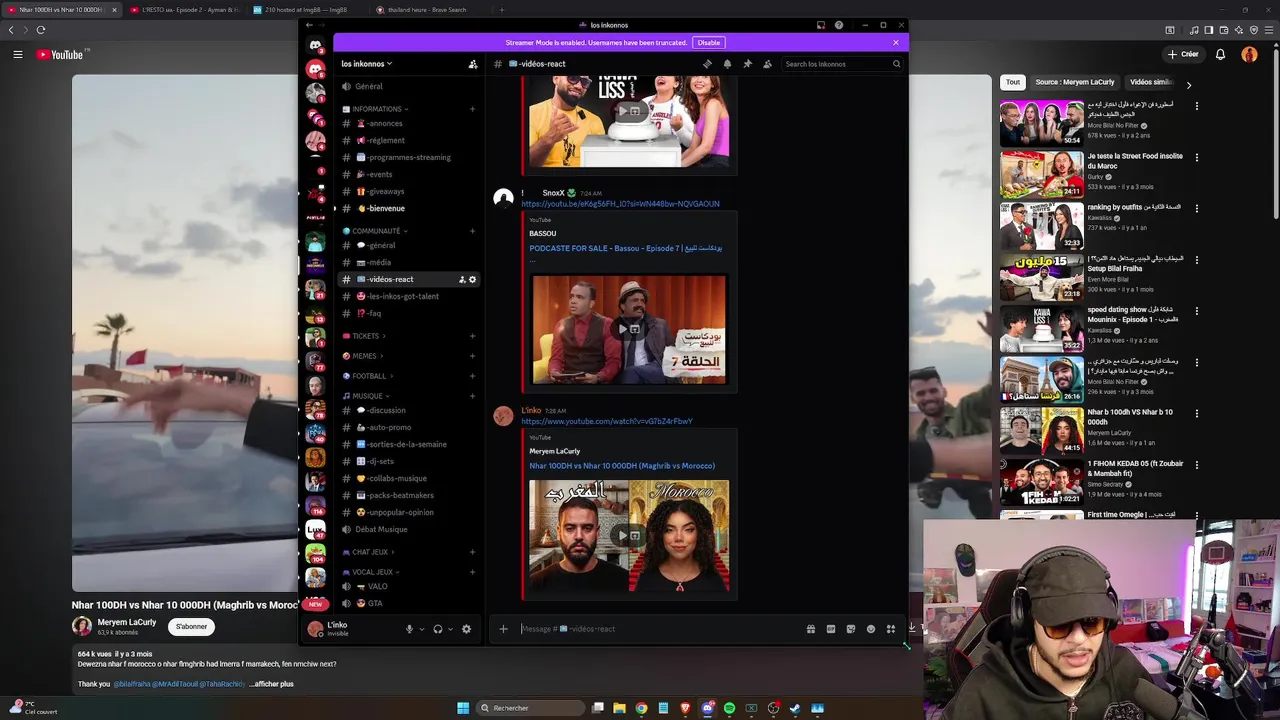Screen dimensions: 1280x720
Task: Open the sticker picker in message bar
Action: point(851,629)
